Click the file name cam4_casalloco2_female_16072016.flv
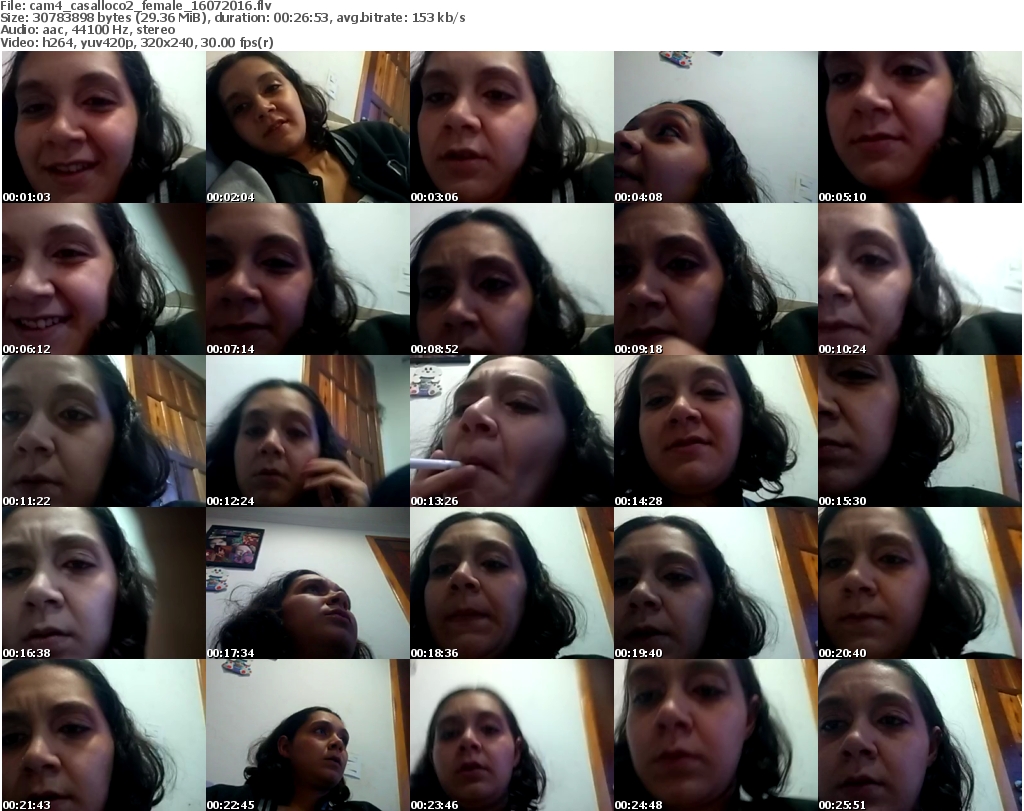Viewport: 1024px width, 811px height. 150,6
